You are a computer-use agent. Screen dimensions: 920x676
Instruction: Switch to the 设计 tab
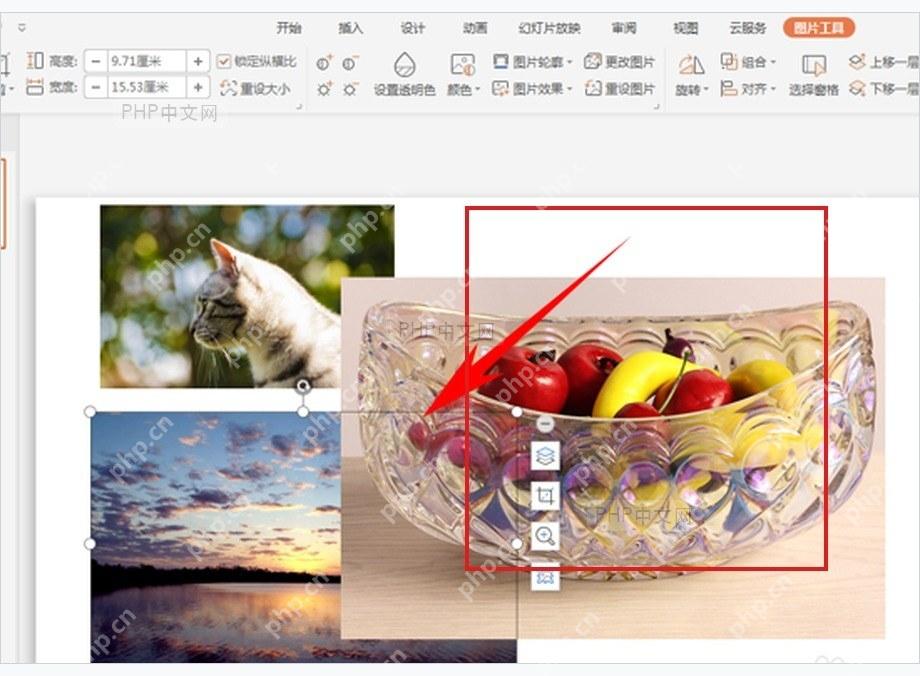(x=412, y=28)
